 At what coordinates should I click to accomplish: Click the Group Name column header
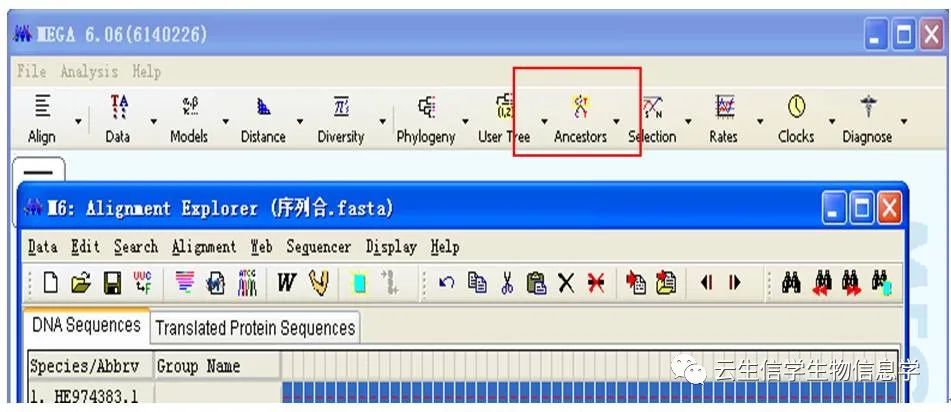click(x=217, y=366)
